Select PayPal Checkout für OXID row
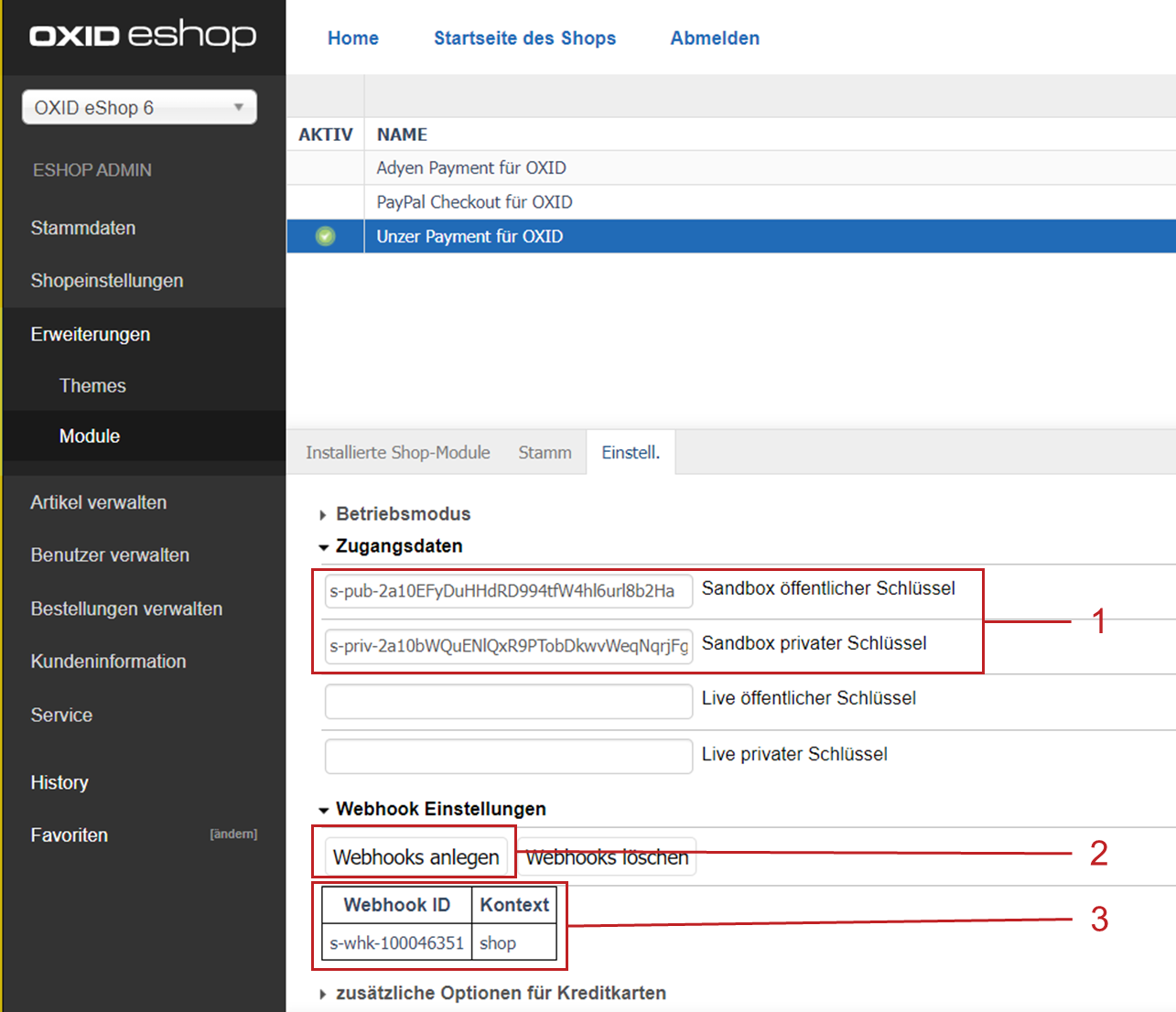 tap(731, 202)
